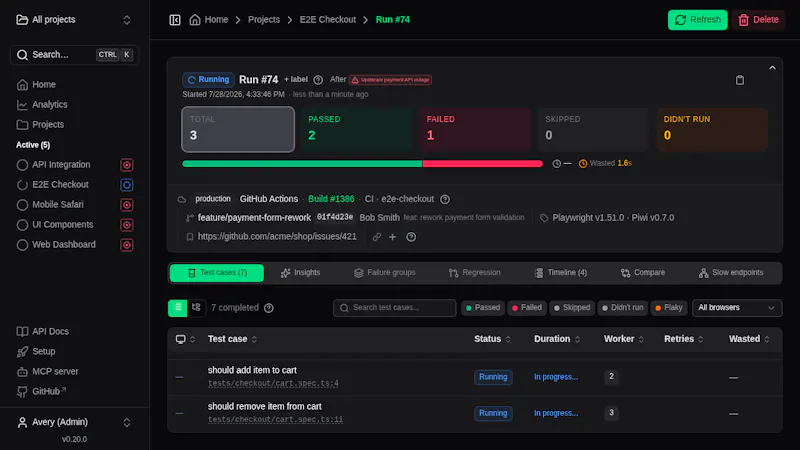Open the sidebar Search box
Viewport: 800px width, 450px height.
pyautogui.click(x=74, y=55)
